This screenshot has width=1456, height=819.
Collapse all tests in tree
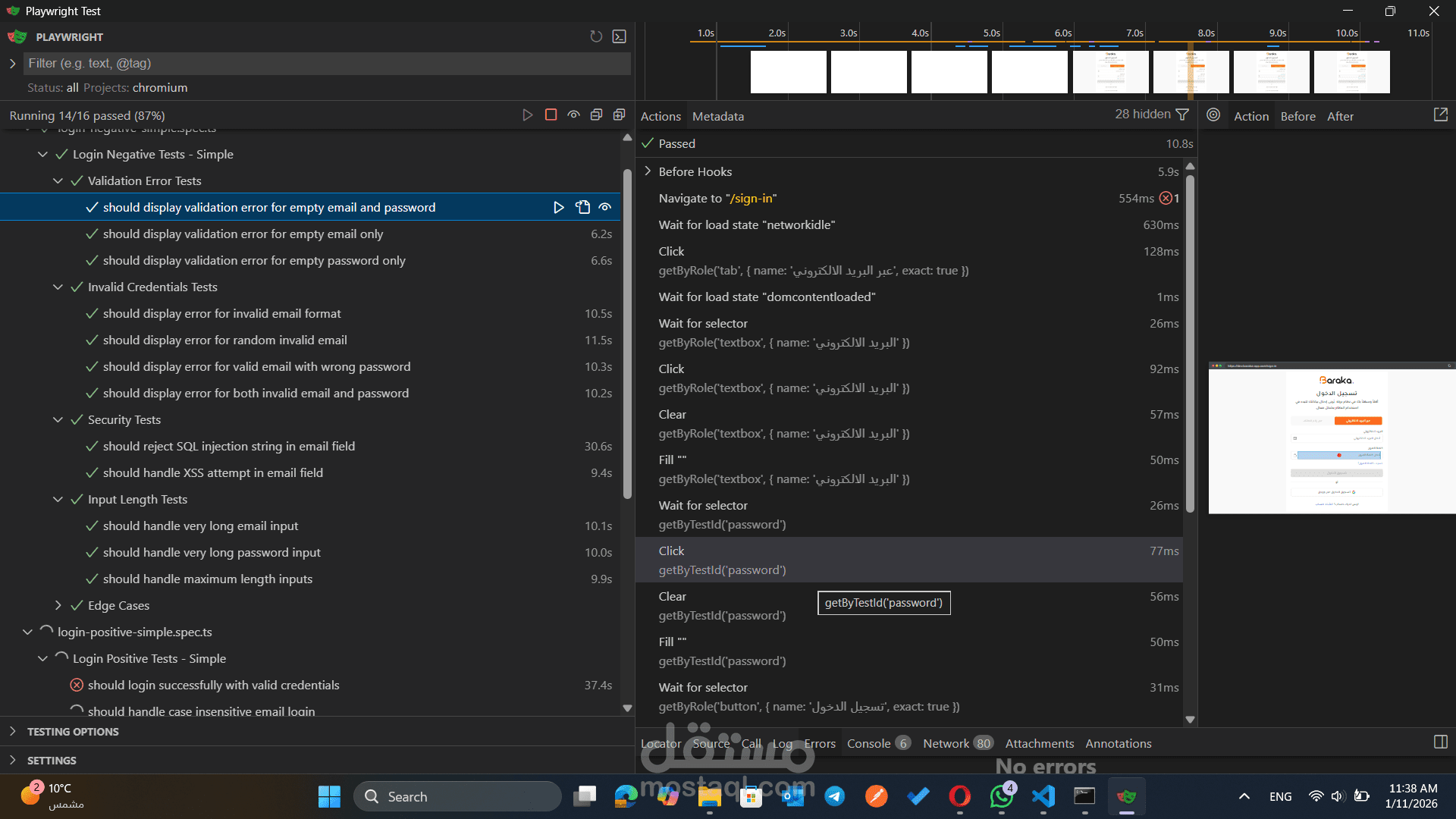597,115
